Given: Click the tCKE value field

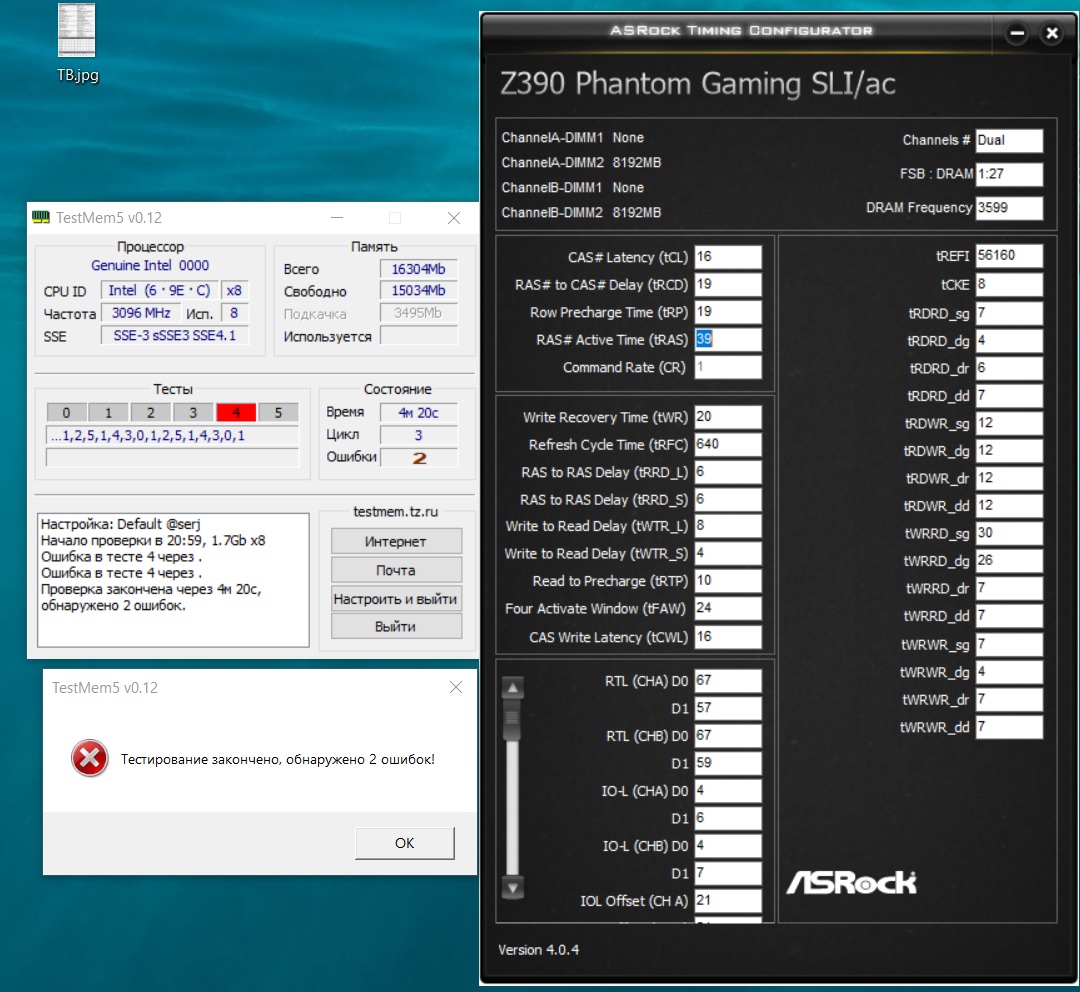Looking at the screenshot, I should (1009, 285).
